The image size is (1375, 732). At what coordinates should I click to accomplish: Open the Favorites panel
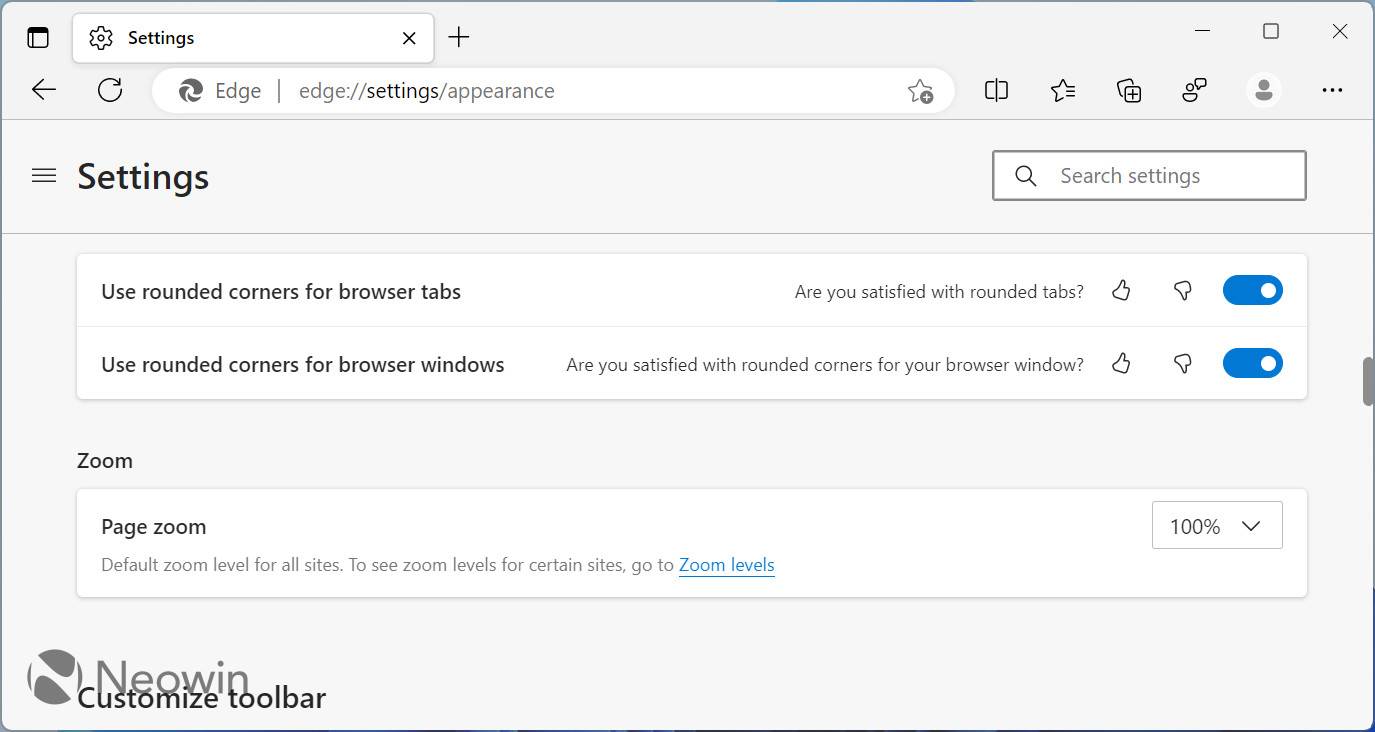tap(1062, 90)
